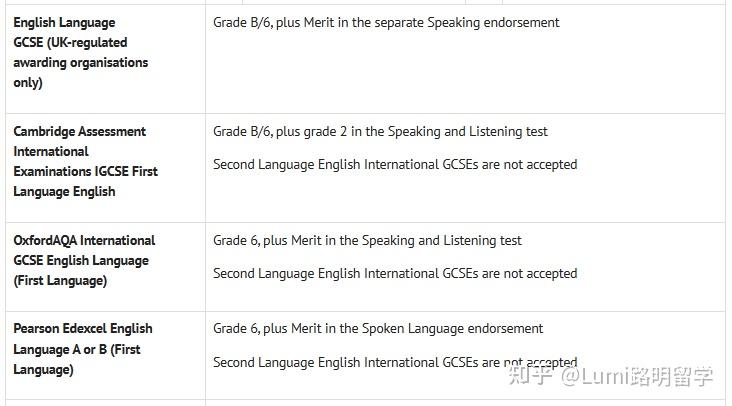Click the Zhihu '知乎' watermark logo

[531, 376]
